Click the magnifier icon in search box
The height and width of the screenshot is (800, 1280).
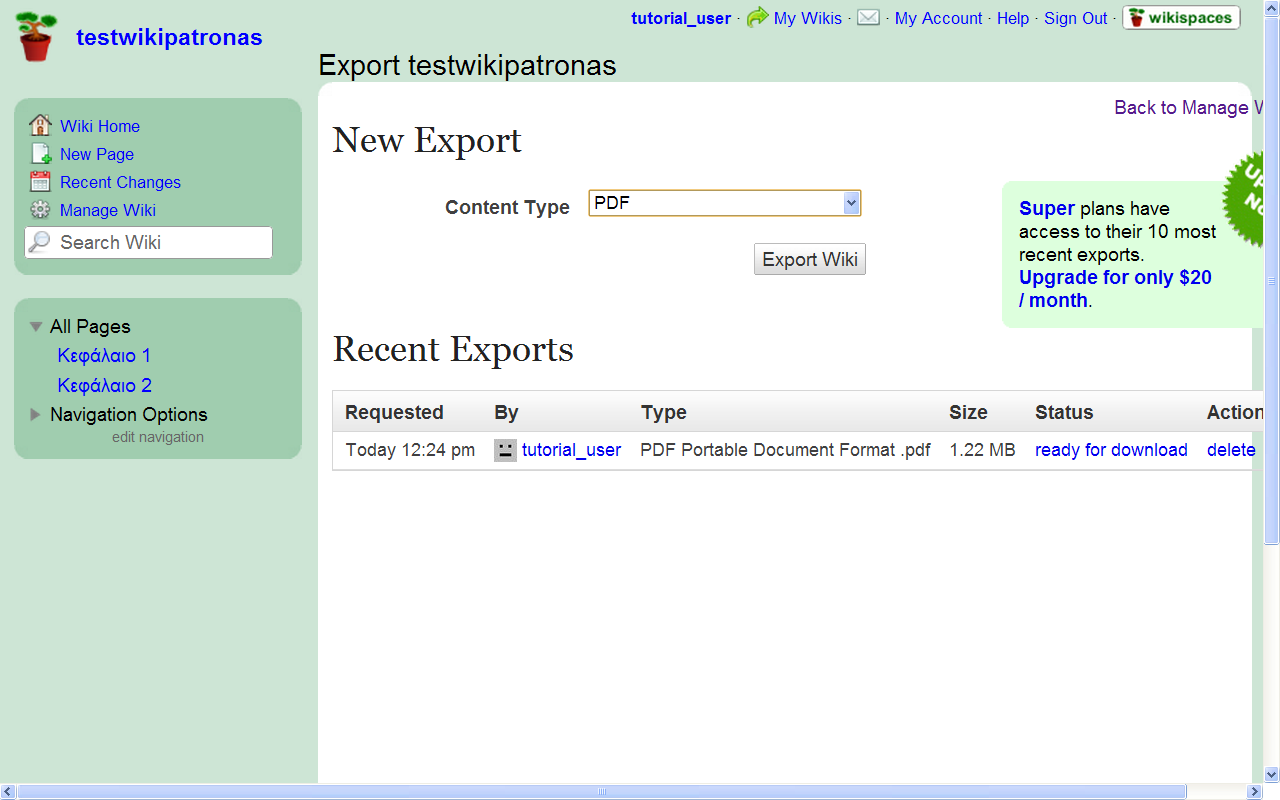40,242
